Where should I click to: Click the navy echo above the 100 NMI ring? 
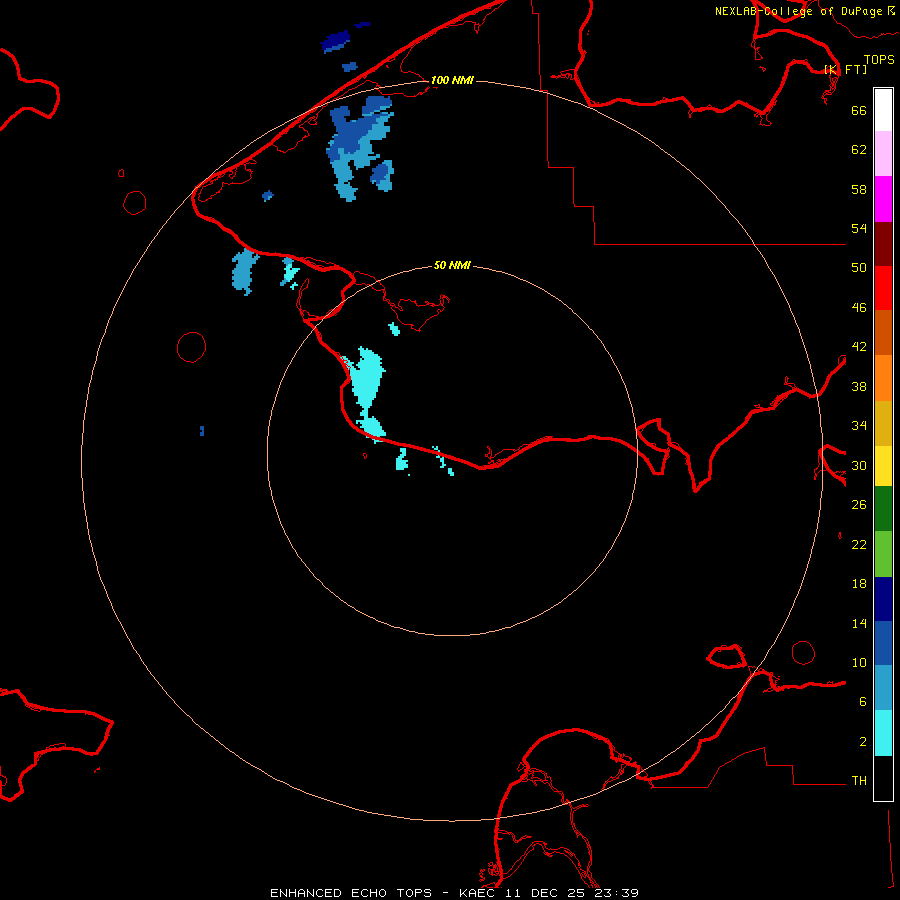336,41
